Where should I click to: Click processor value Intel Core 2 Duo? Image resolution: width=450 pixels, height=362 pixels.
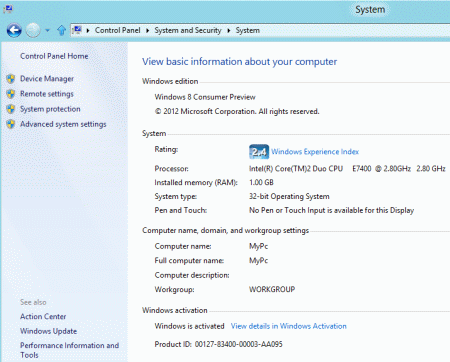(347, 169)
